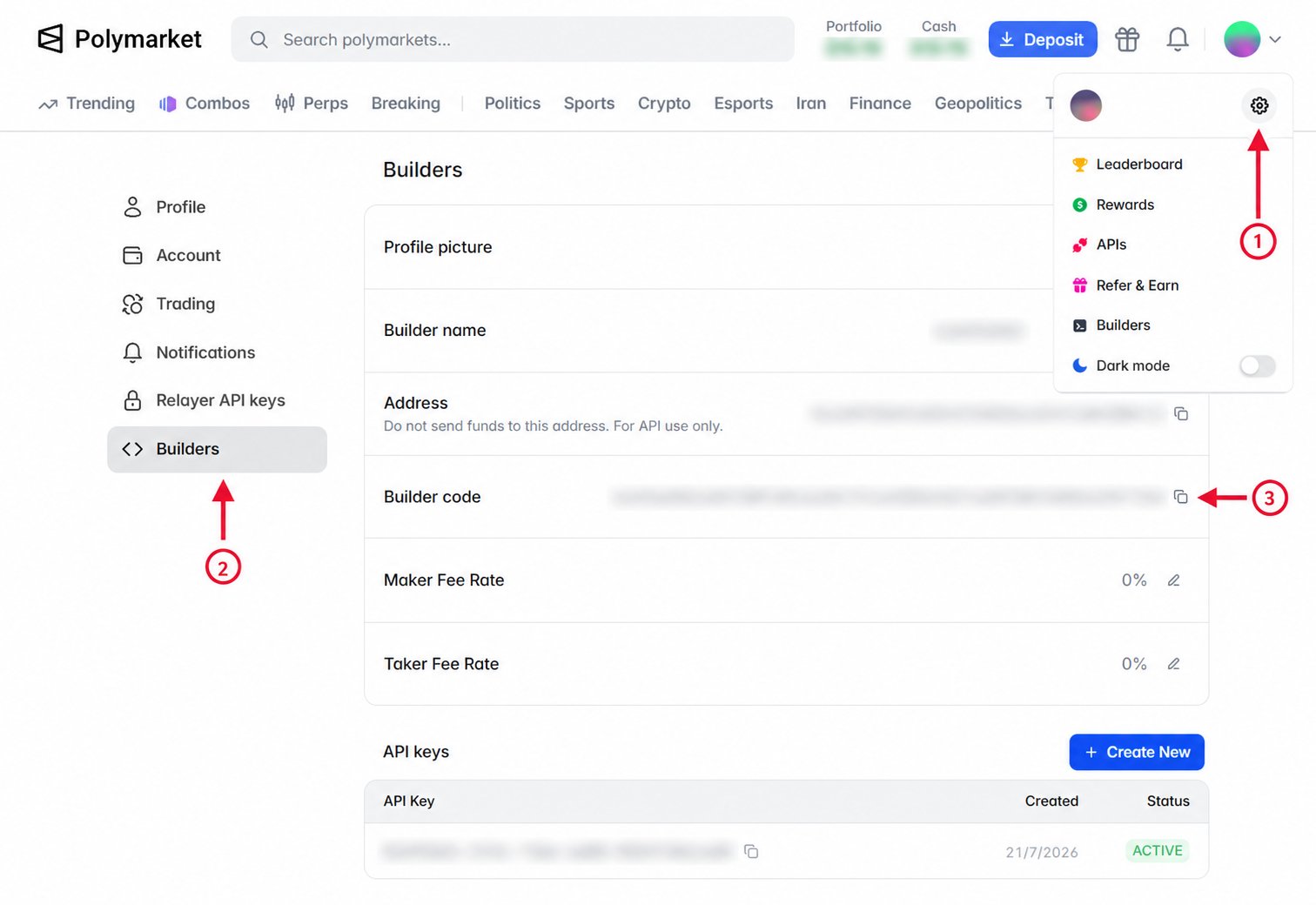Click the 21/7/2026 created date
This screenshot has height=905, width=1316.
(1042, 853)
